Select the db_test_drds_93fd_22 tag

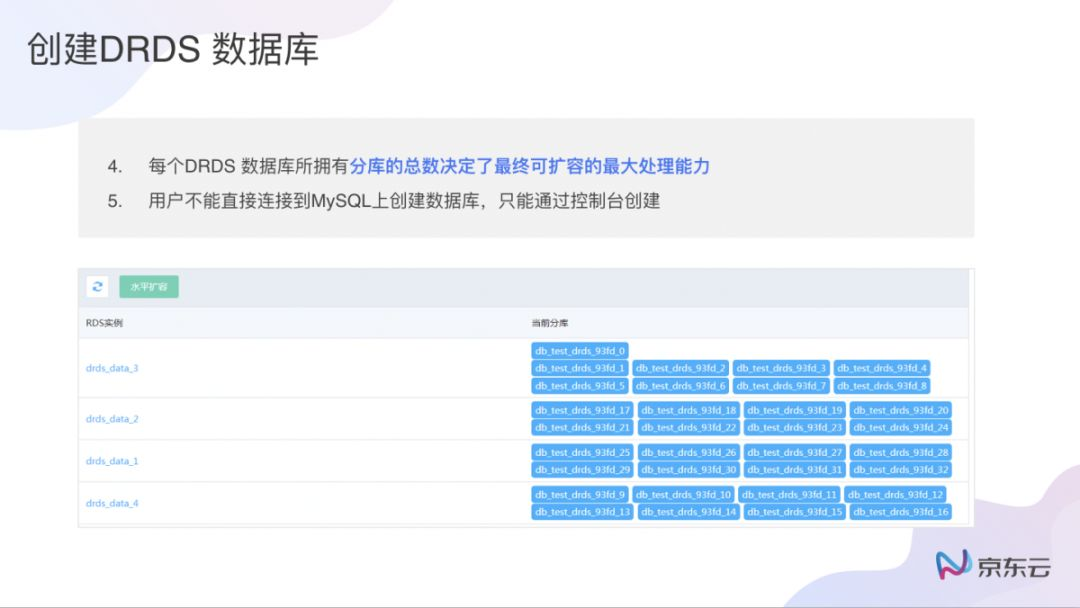coord(688,428)
